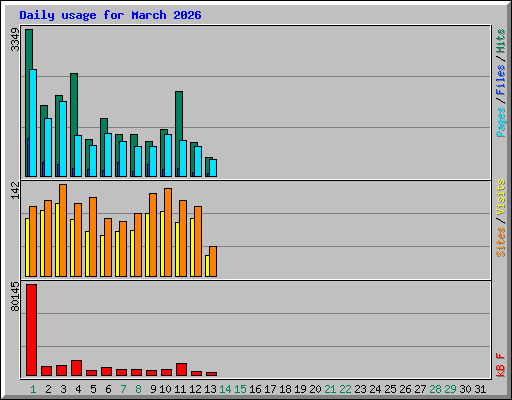This screenshot has width=512, height=400.
Task: Click day 28 on the x-axis
Action: pyautogui.click(x=435, y=389)
